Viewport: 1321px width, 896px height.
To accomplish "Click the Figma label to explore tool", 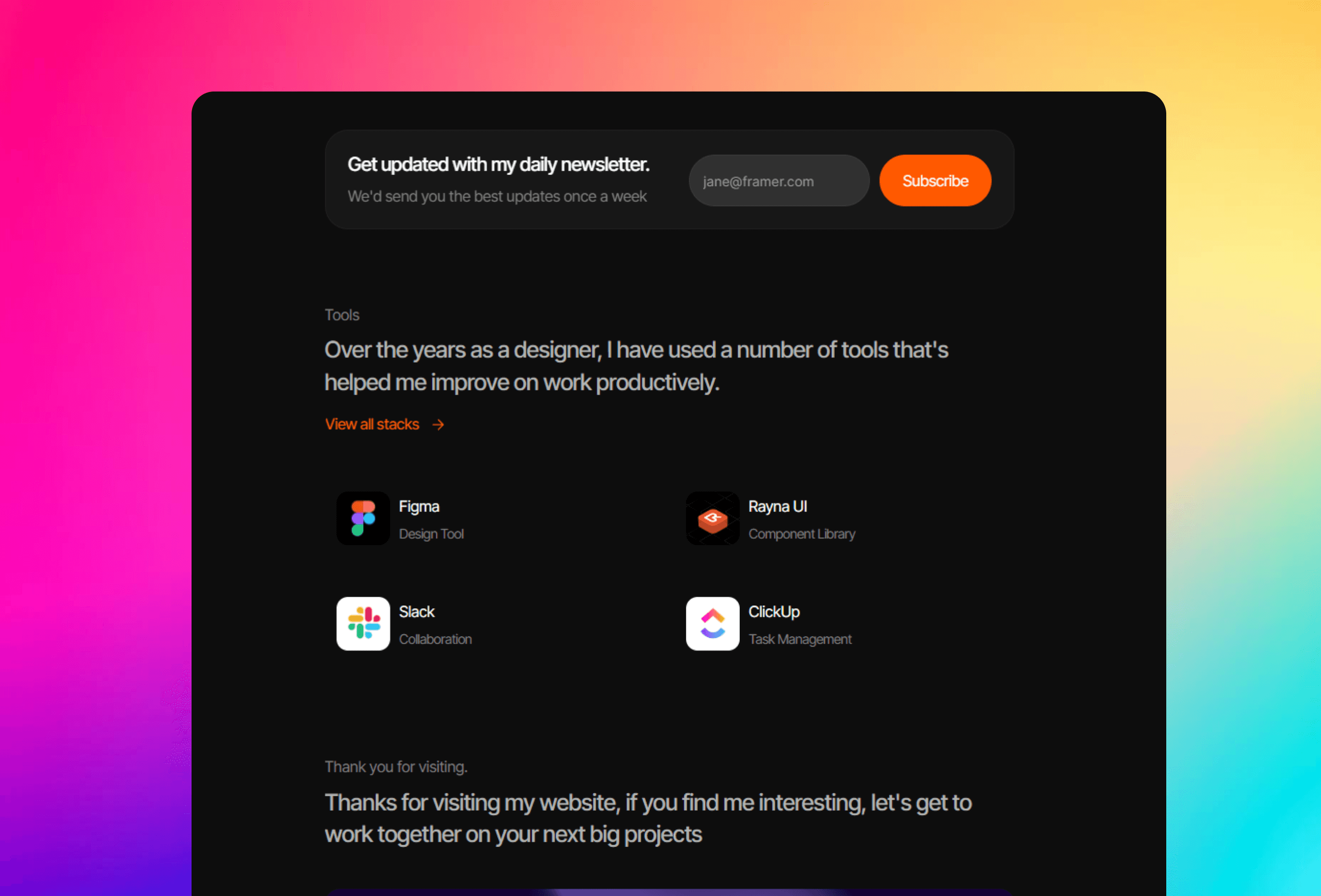I will [x=418, y=506].
